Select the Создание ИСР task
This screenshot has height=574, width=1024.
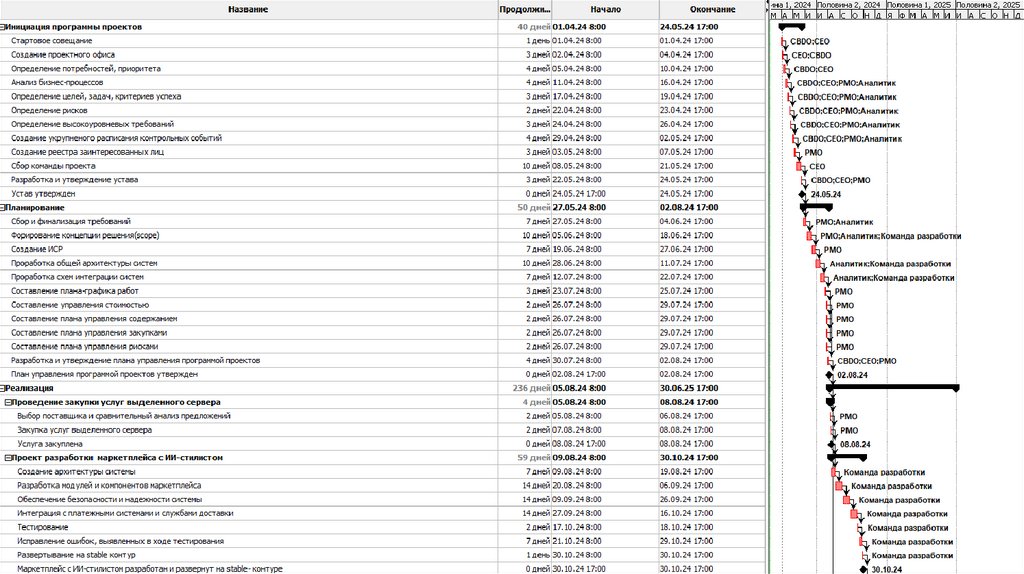tap(37, 249)
